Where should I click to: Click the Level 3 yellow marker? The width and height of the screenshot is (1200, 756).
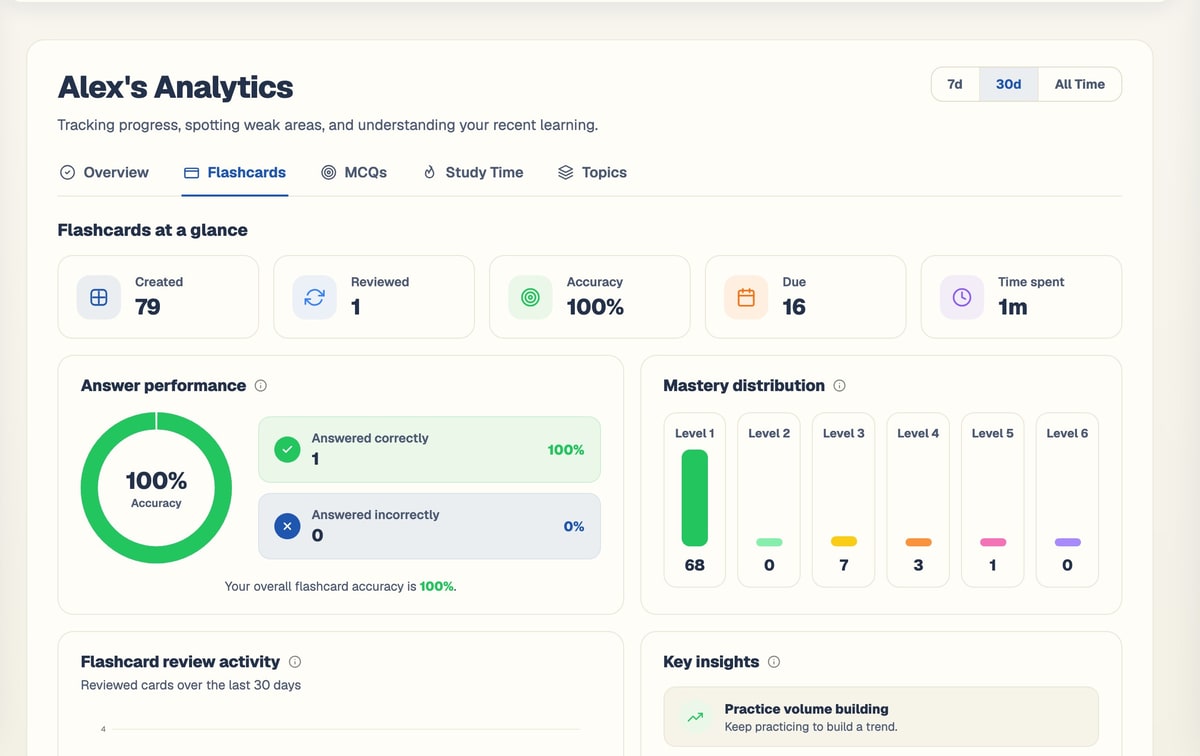[x=844, y=542]
